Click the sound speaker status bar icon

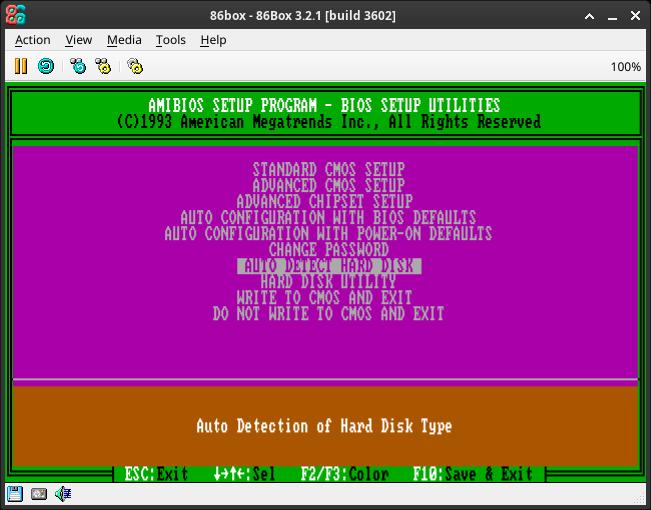(63, 494)
